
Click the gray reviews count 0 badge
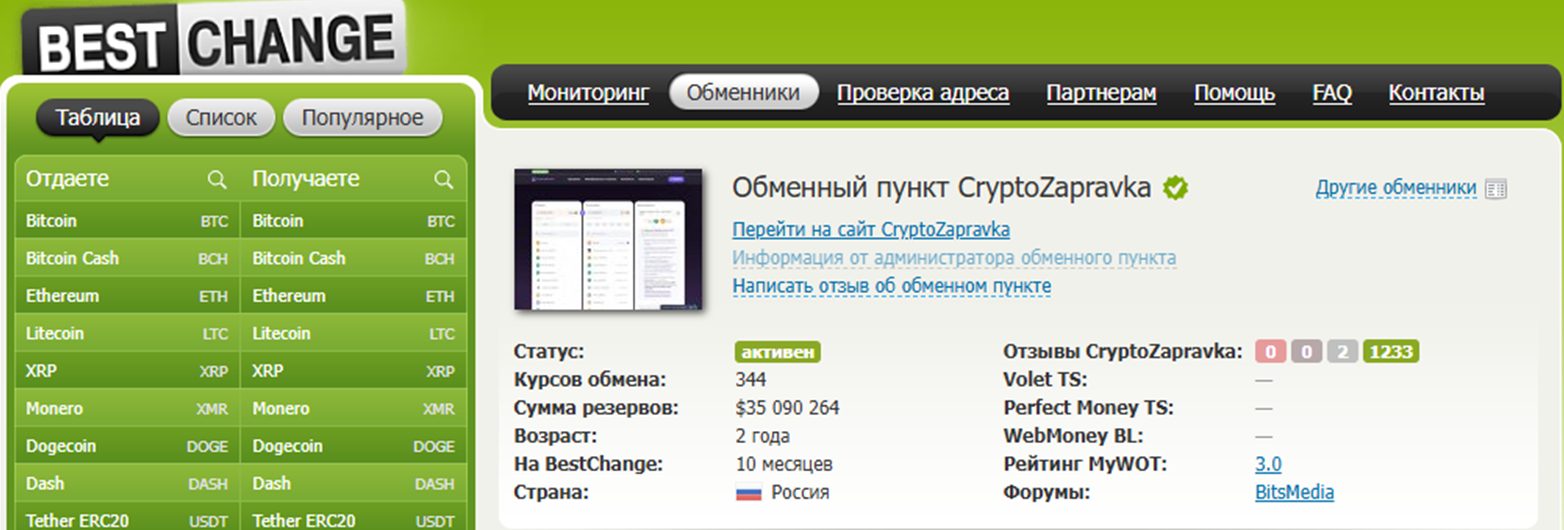click(x=1306, y=351)
